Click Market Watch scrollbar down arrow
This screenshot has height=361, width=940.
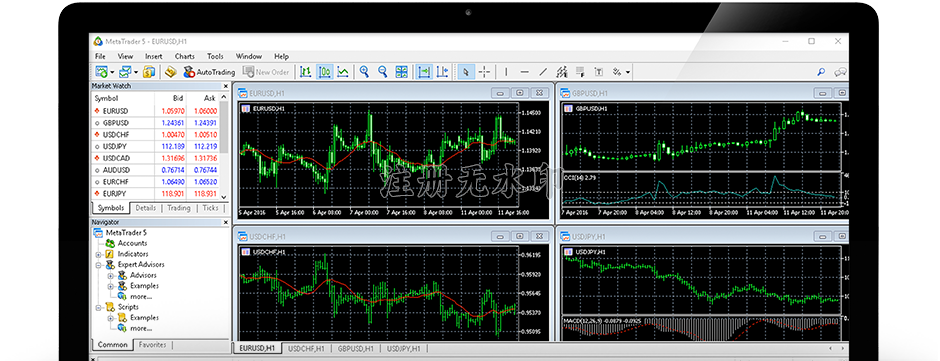[224, 197]
